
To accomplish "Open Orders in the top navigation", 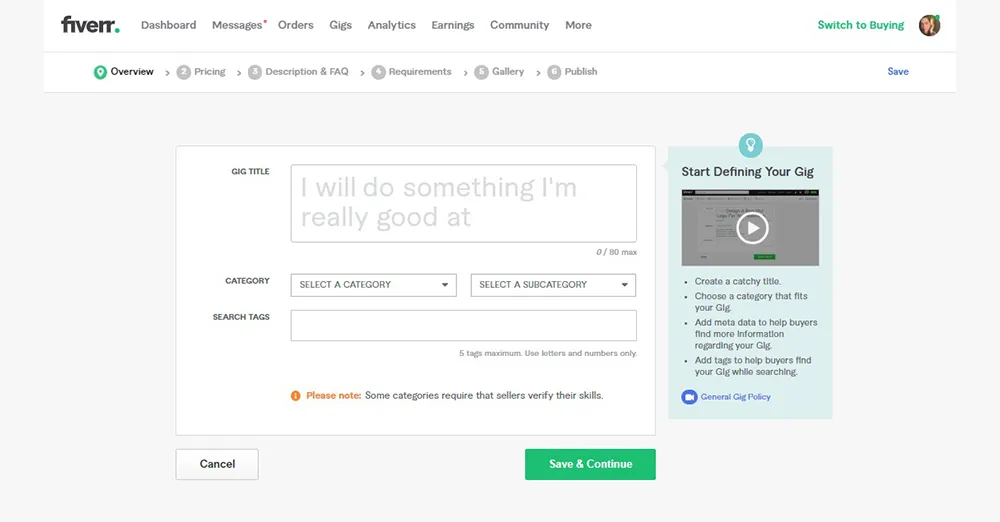I will point(296,25).
